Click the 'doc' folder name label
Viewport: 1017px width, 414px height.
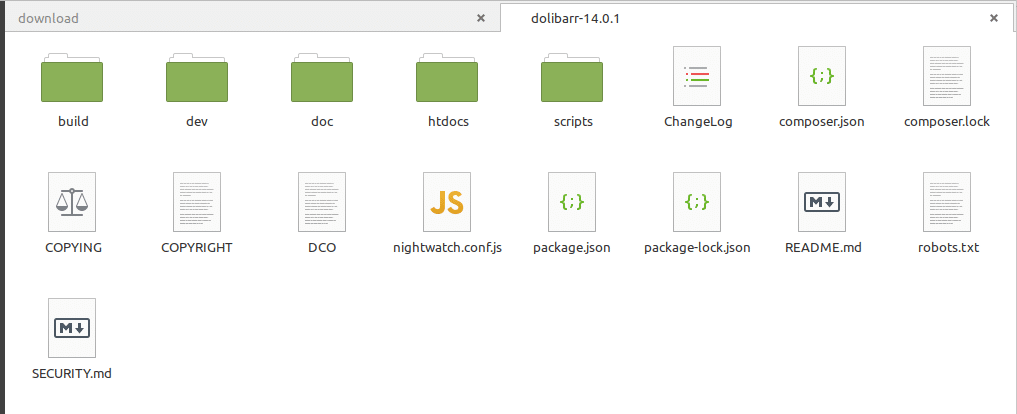pyautogui.click(x=322, y=121)
